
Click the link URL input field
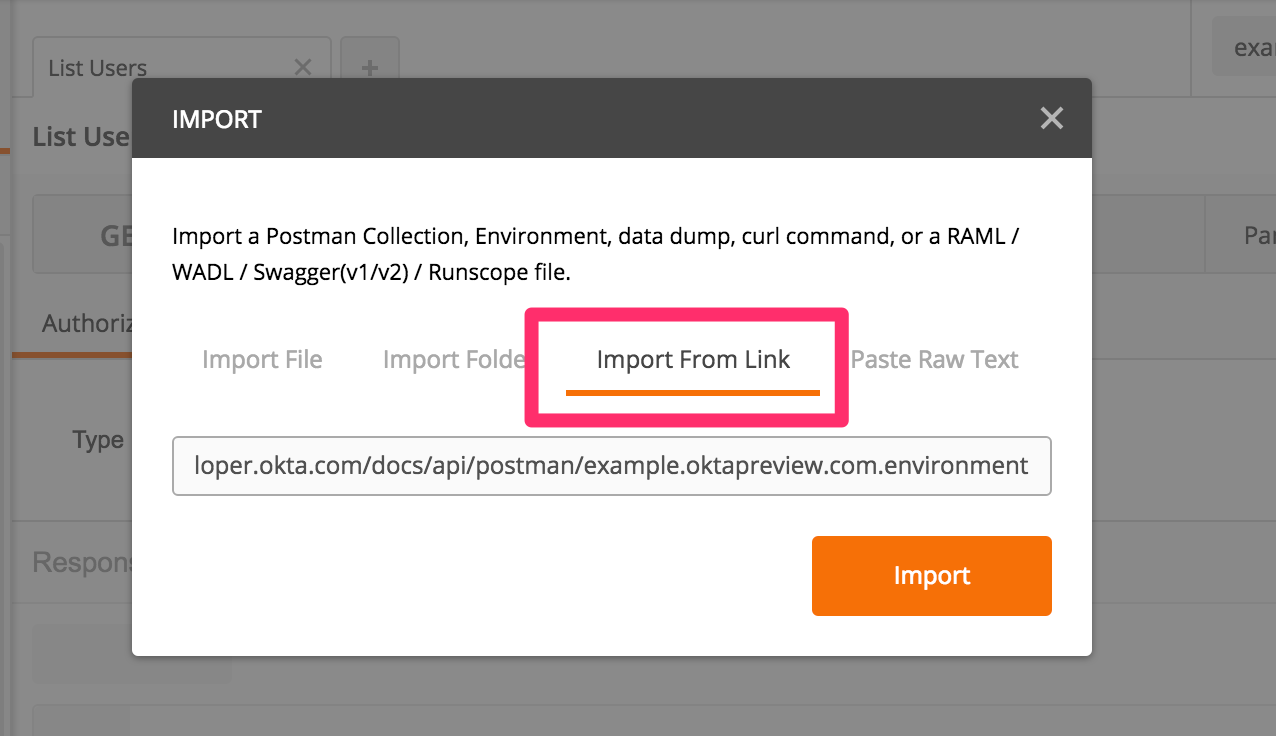coord(611,466)
